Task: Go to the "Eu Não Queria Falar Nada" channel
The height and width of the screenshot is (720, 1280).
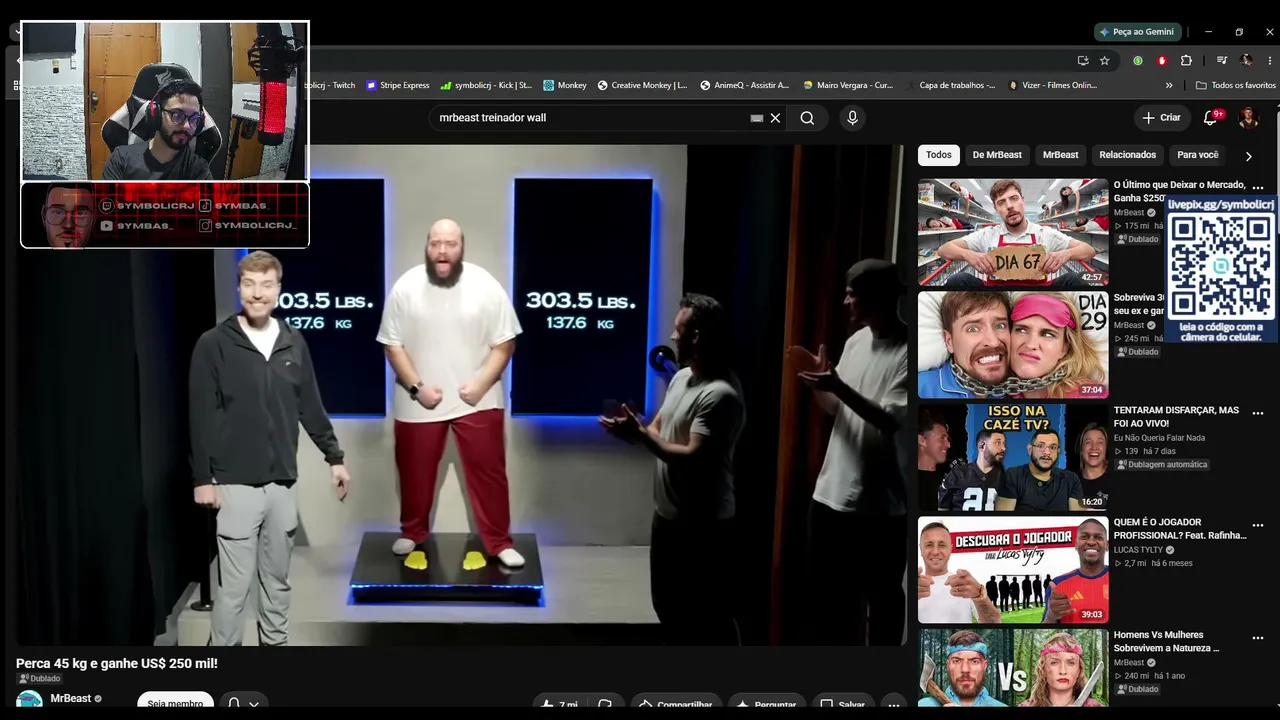Action: [1159, 438]
